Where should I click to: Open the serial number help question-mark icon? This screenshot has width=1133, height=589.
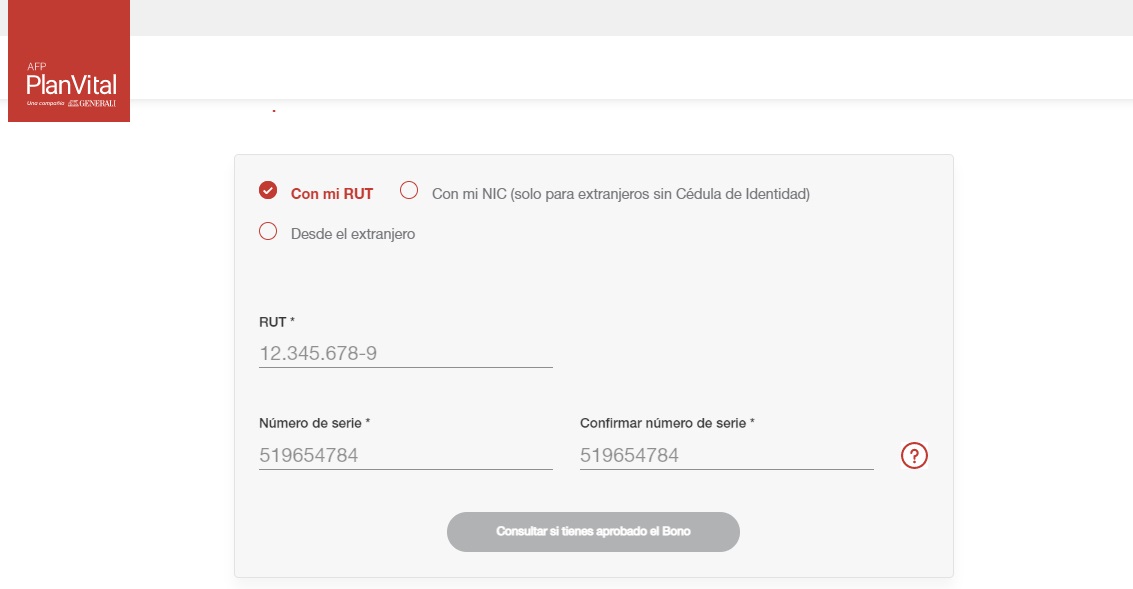(x=914, y=456)
